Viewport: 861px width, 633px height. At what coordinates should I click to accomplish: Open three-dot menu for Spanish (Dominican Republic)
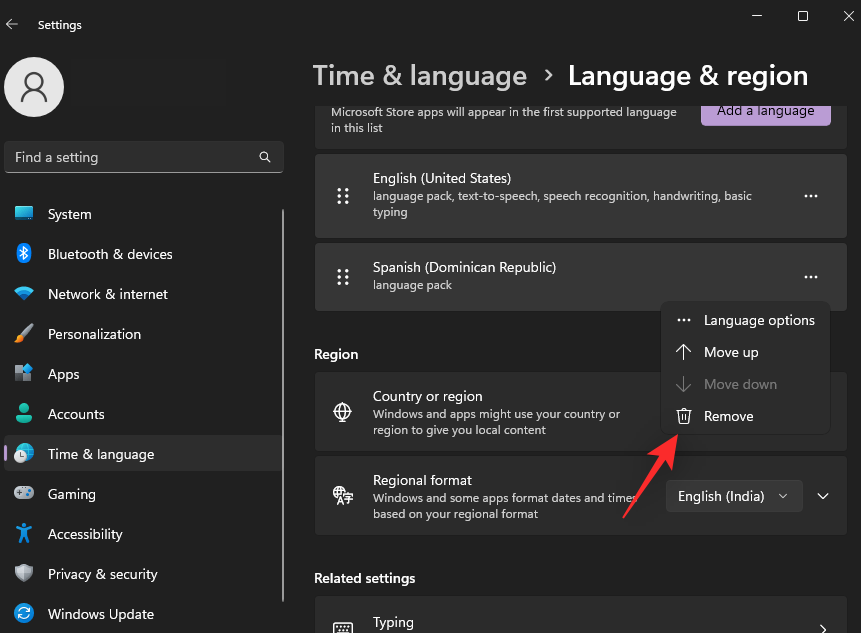click(810, 277)
